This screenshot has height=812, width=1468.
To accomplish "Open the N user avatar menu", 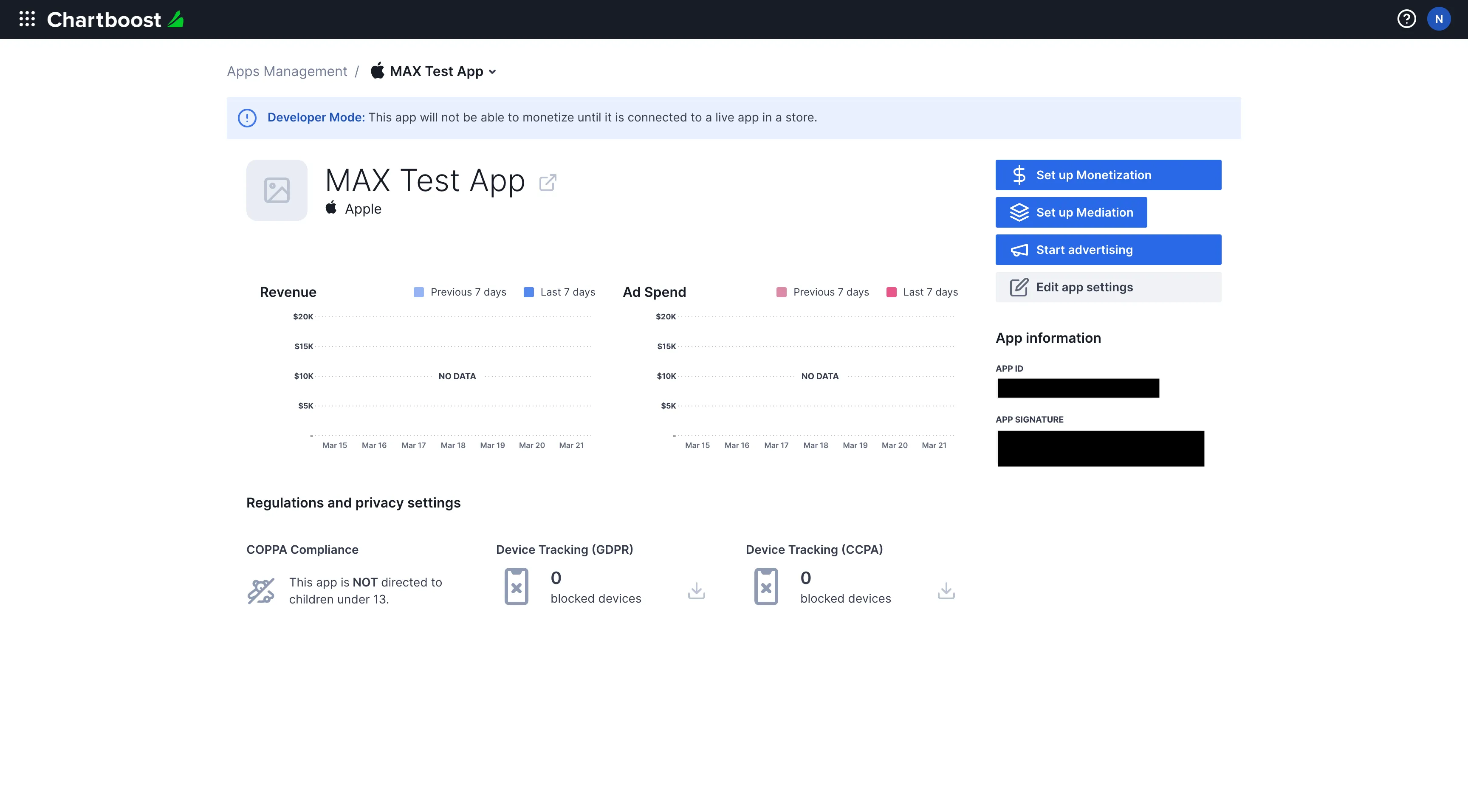I will tap(1438, 19).
